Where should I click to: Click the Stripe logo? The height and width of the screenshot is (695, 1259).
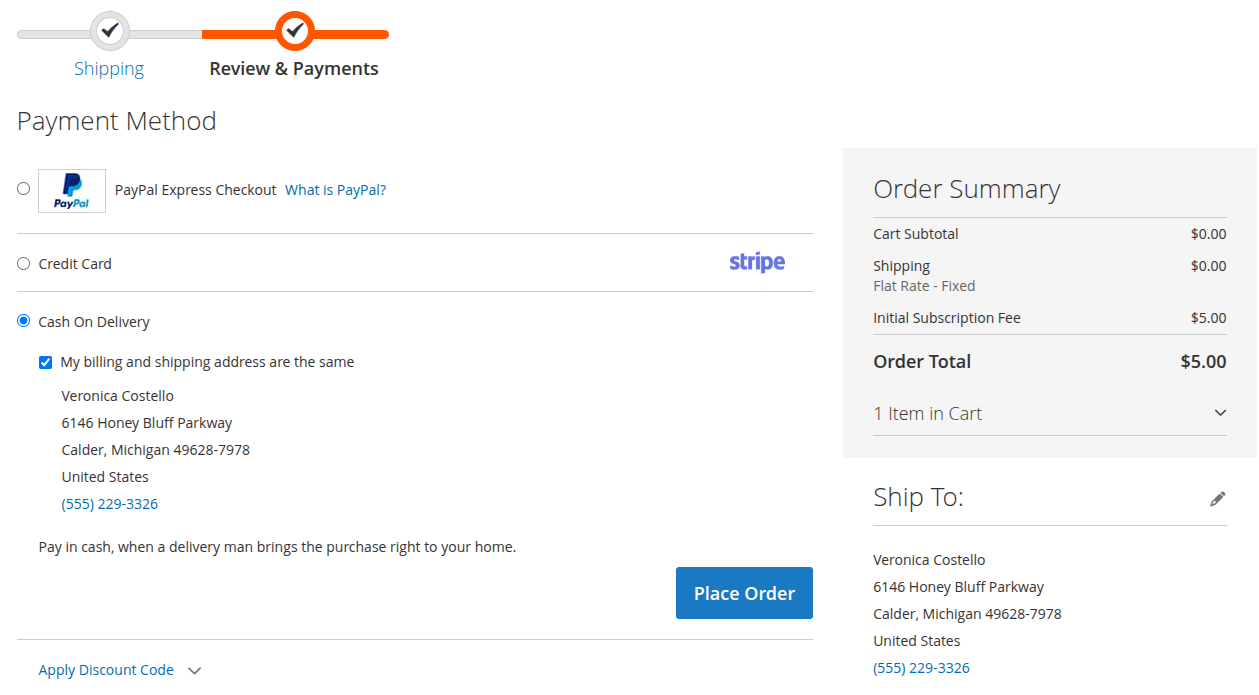(757, 263)
